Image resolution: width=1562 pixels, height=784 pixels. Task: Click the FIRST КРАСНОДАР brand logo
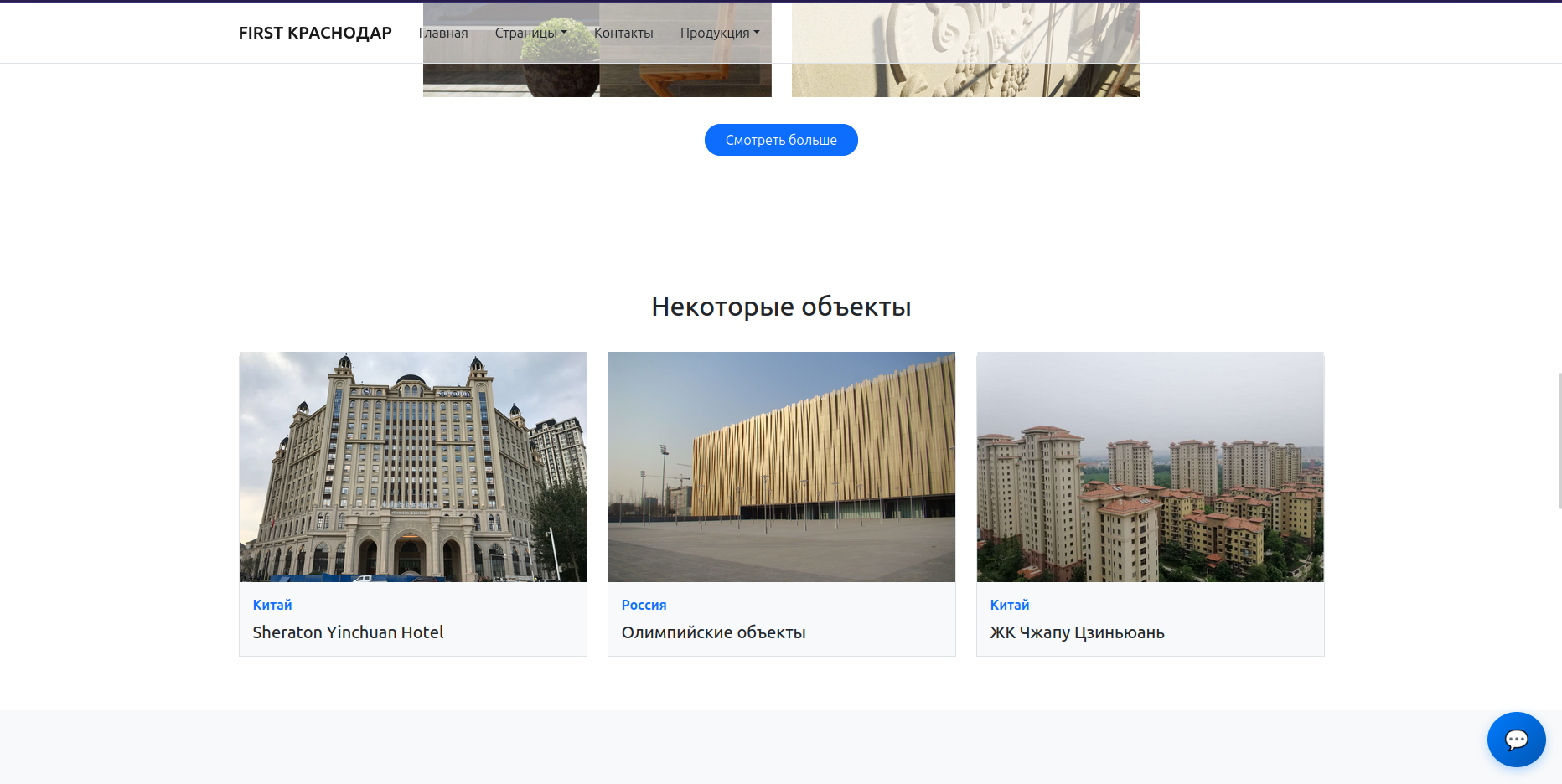click(x=315, y=33)
